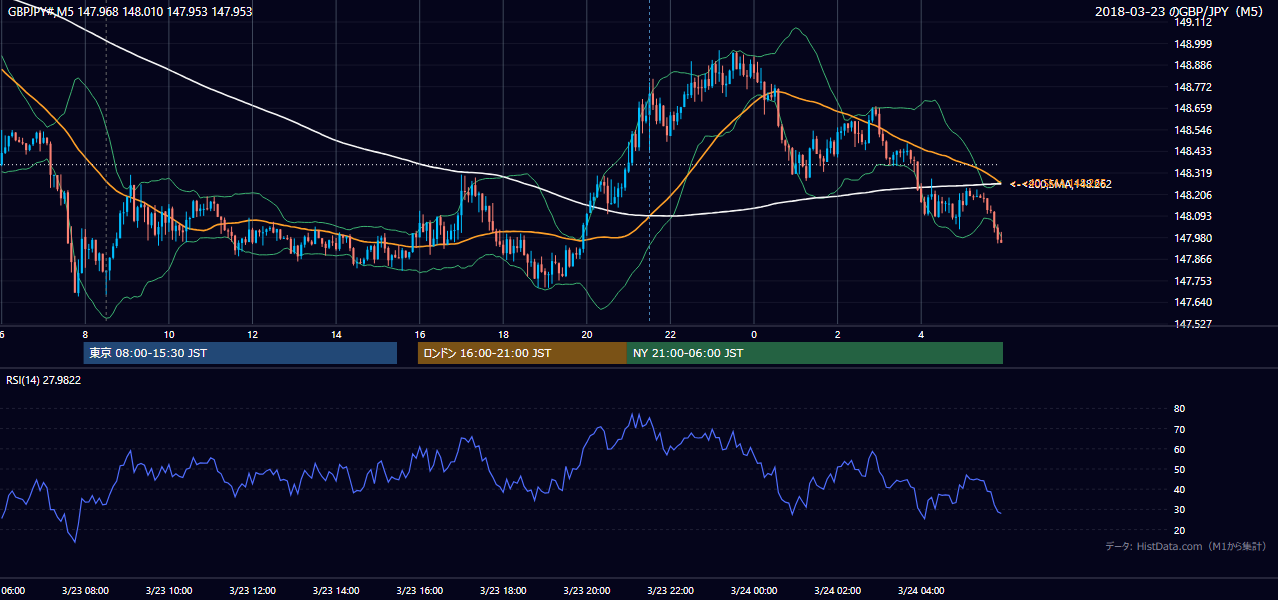Click RSI scale value 70
The height and width of the screenshot is (600, 1278).
click(x=1179, y=429)
